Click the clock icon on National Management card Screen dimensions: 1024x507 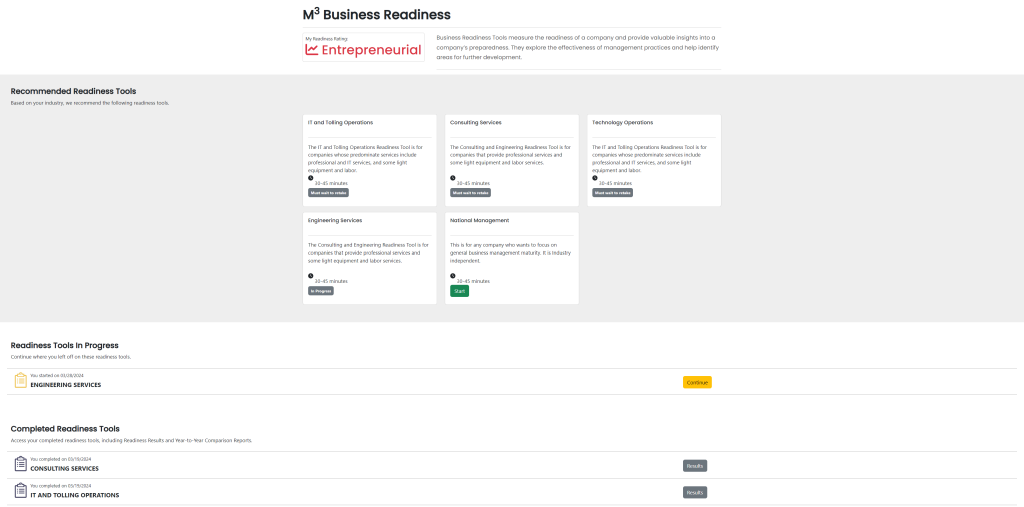(x=453, y=275)
